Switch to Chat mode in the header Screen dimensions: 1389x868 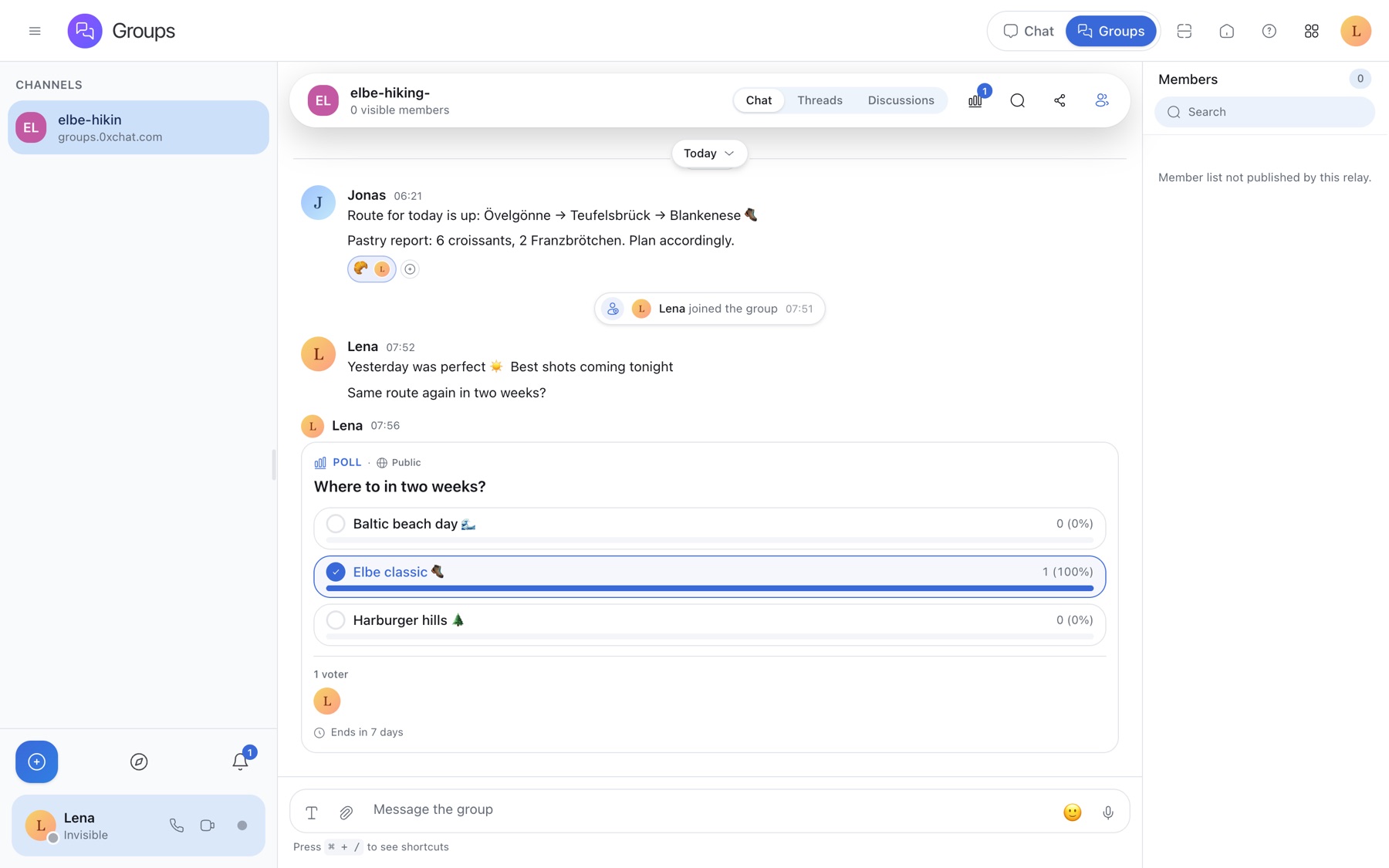pos(1028,31)
